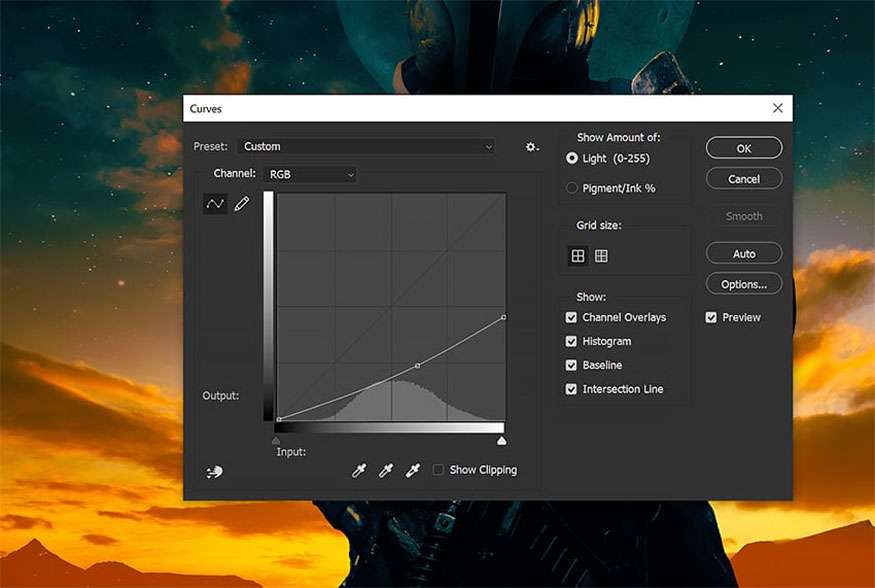
Task: Pick the black point eyedropper
Action: click(359, 470)
